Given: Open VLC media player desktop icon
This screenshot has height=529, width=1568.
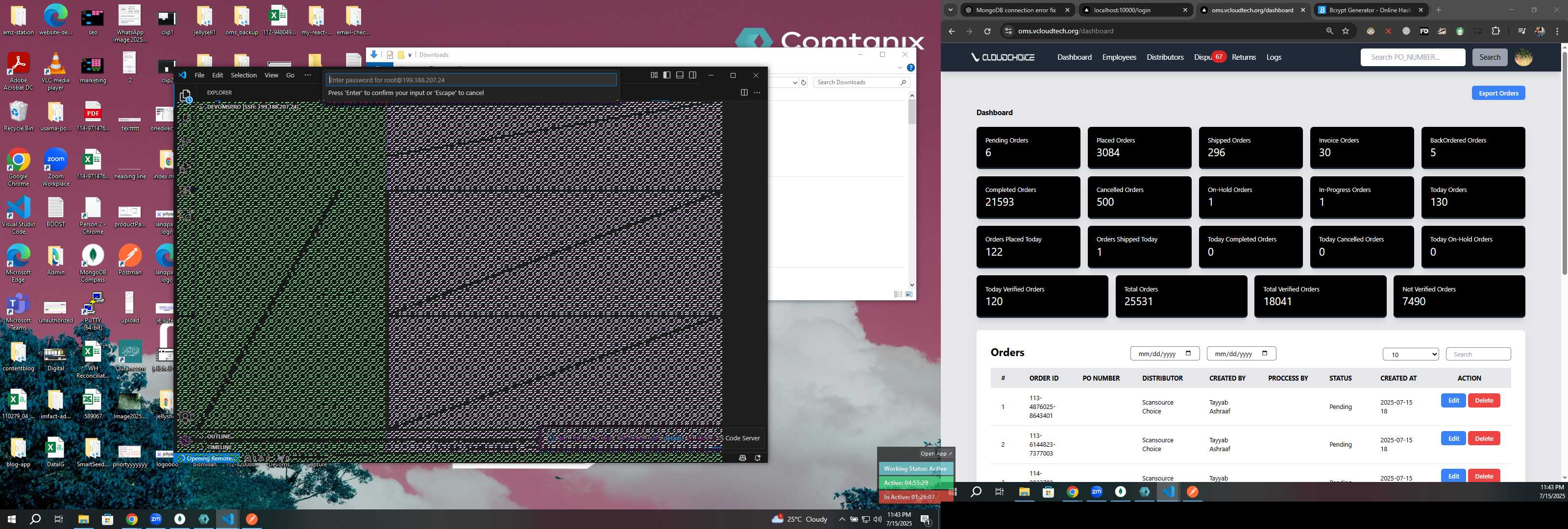Looking at the screenshot, I should [55, 71].
